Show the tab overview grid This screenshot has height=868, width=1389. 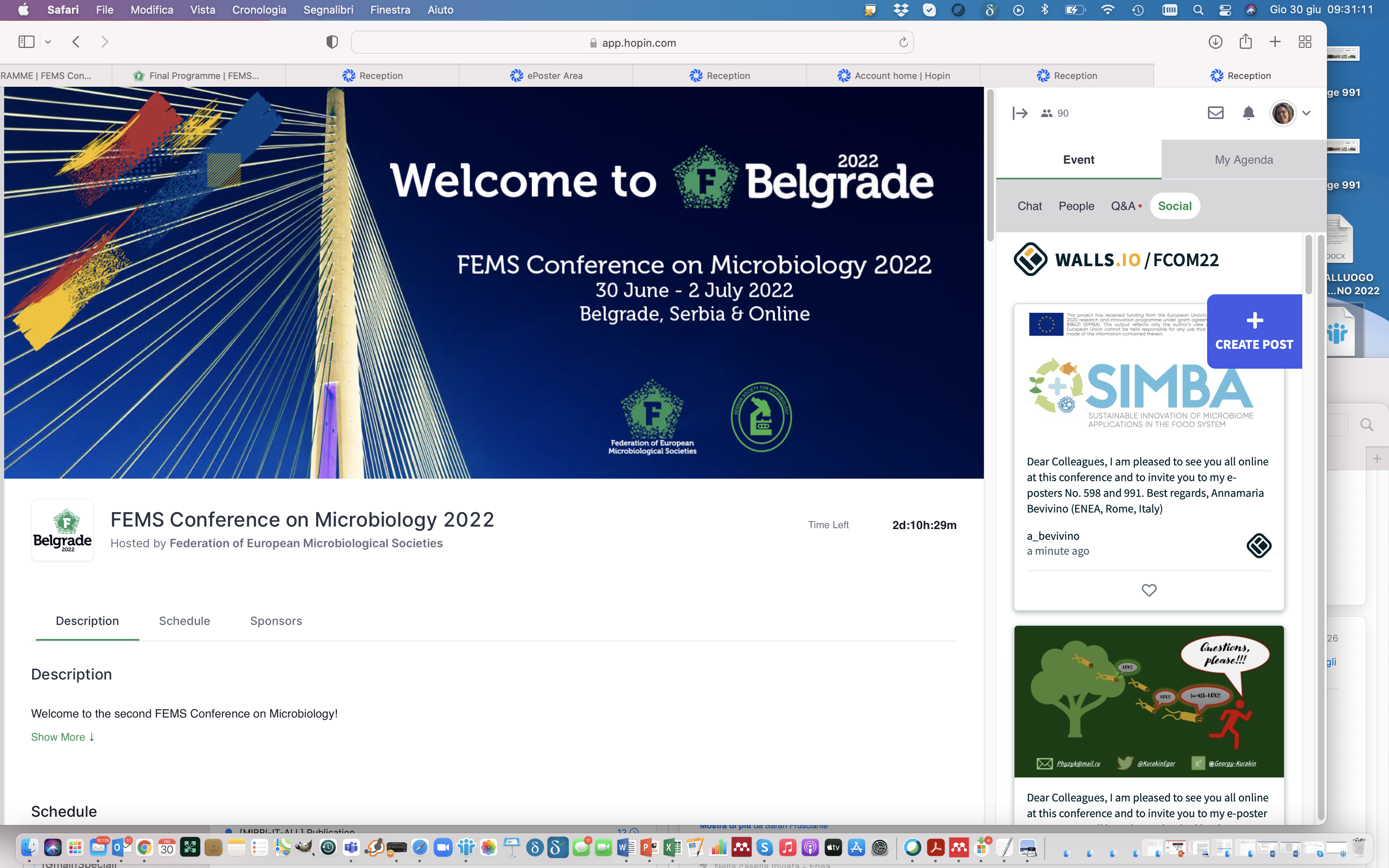[x=1305, y=42]
